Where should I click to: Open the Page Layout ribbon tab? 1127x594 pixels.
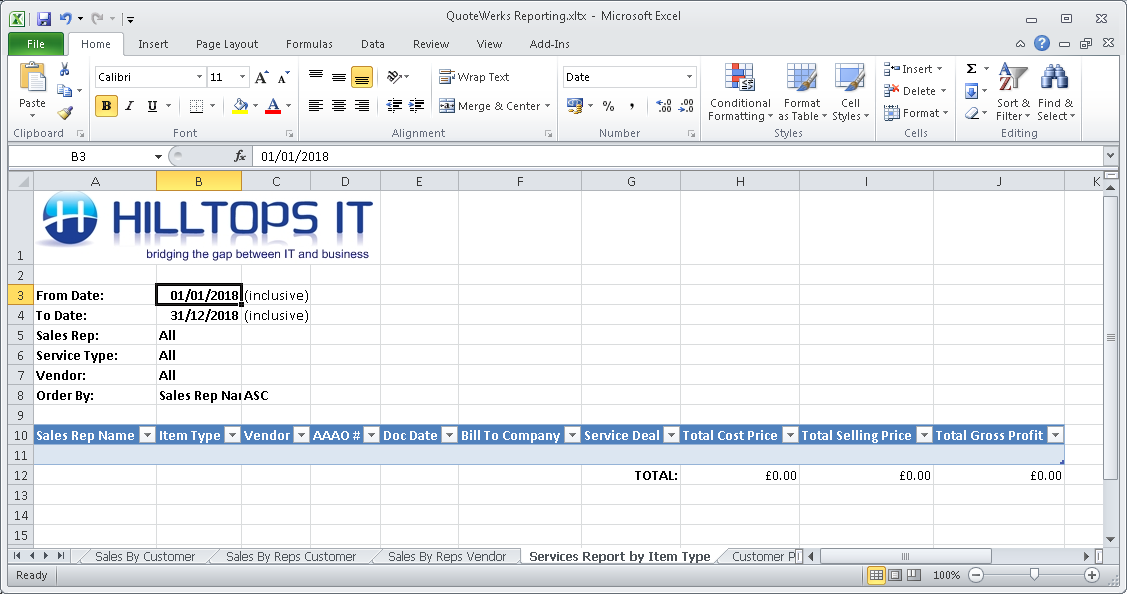tap(227, 44)
